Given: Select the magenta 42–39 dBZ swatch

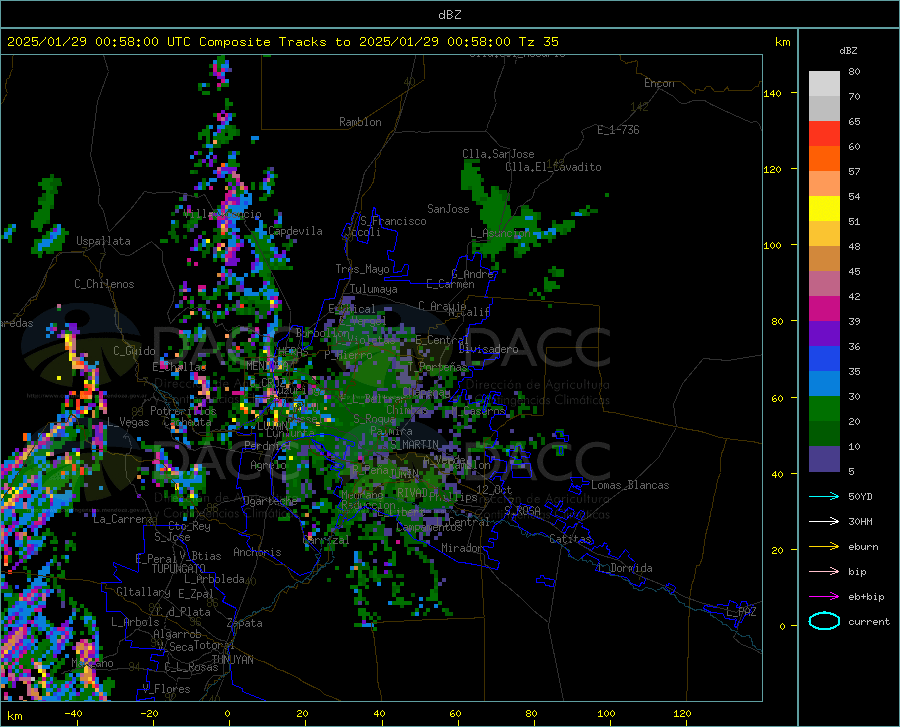Looking at the screenshot, I should point(824,309).
